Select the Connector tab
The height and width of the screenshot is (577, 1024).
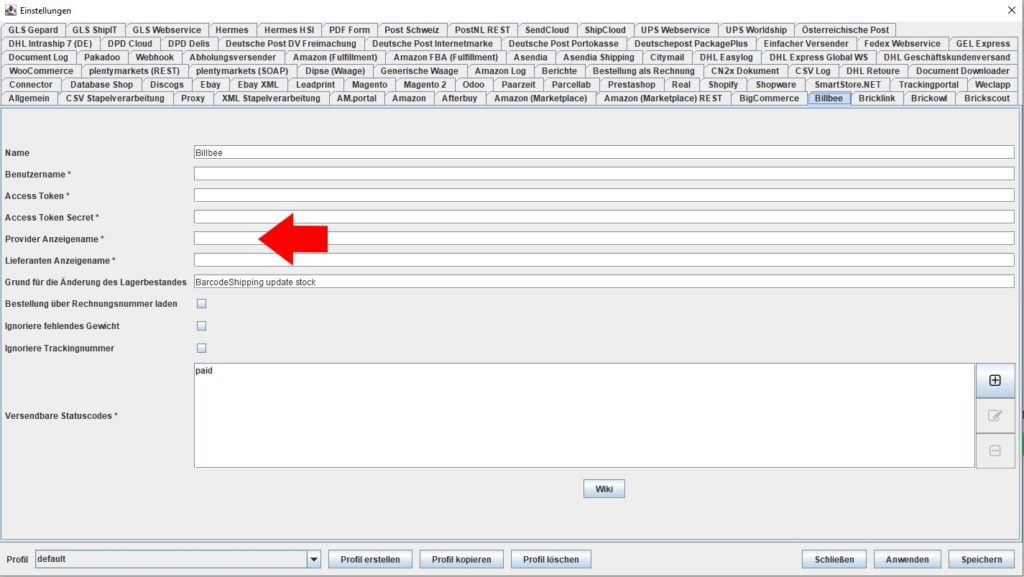30,84
